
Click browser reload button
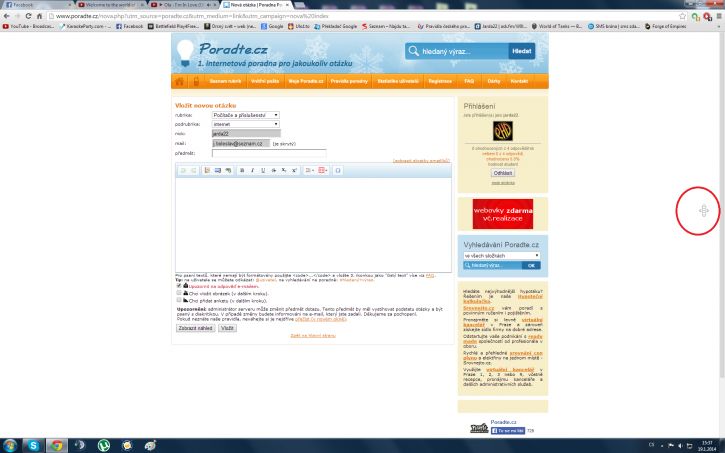pyautogui.click(x=28, y=16)
